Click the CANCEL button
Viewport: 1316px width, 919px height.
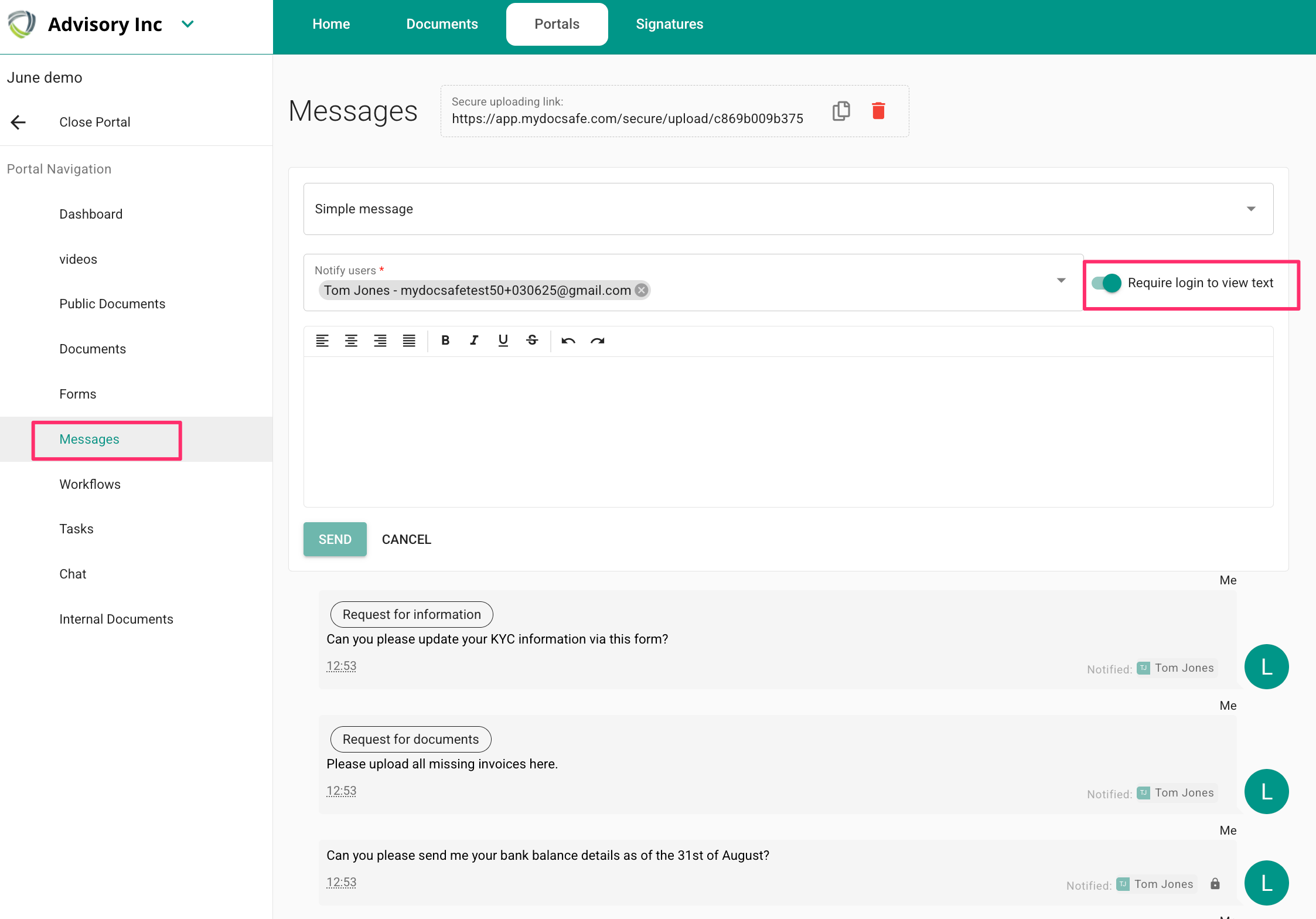407,539
